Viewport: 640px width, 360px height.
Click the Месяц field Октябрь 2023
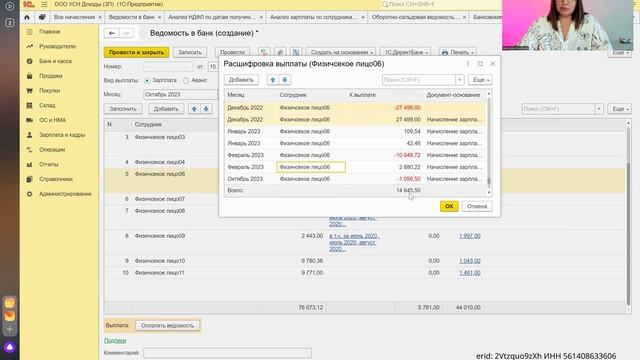180,94
